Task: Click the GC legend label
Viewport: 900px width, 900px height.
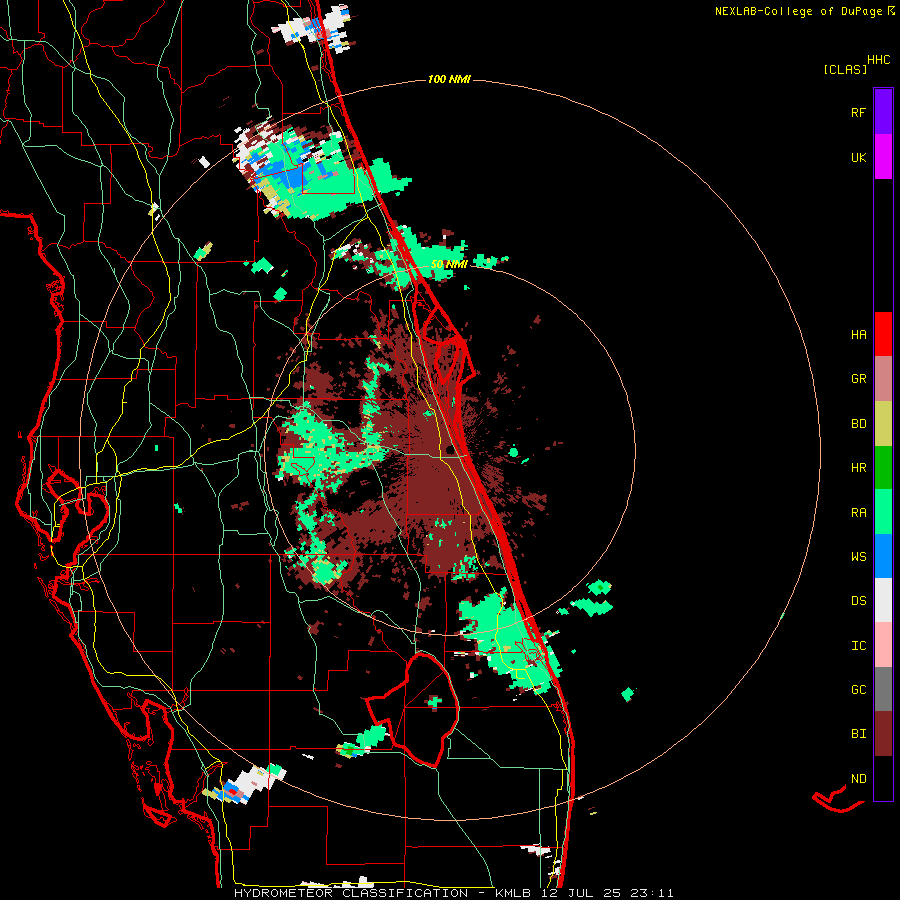Action: [x=858, y=690]
